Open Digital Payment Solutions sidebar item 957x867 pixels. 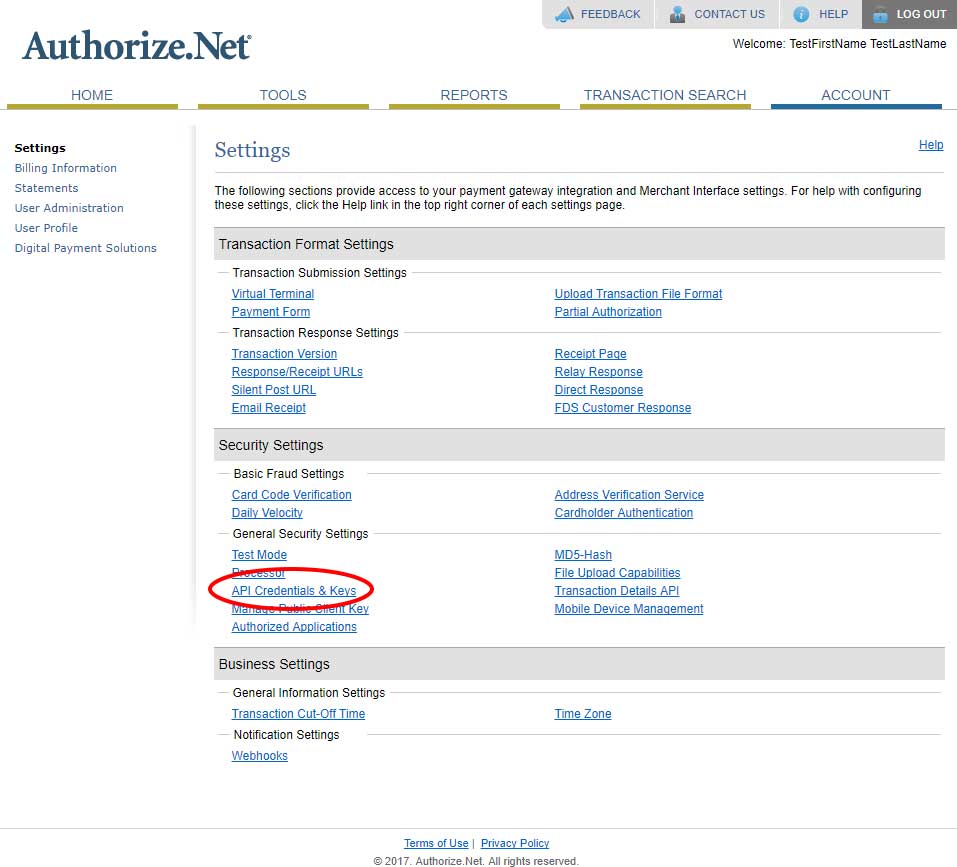[x=86, y=248]
